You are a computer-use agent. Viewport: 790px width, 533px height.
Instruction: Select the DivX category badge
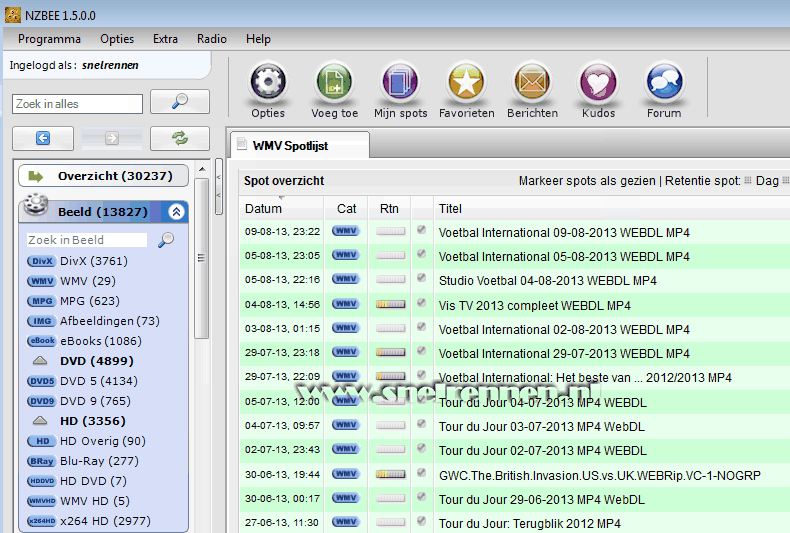click(x=41, y=261)
